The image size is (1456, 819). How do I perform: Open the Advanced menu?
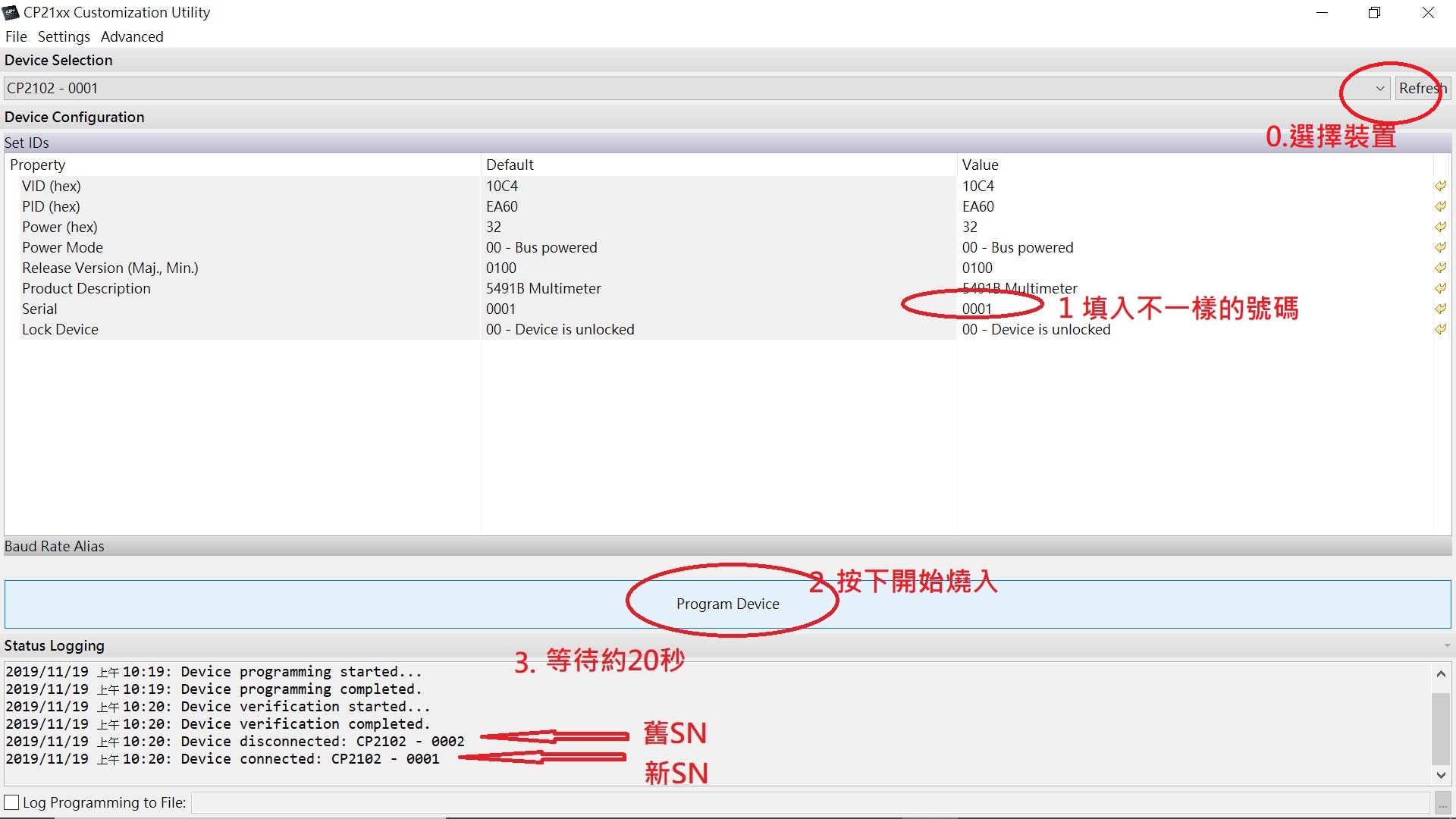pyautogui.click(x=132, y=36)
